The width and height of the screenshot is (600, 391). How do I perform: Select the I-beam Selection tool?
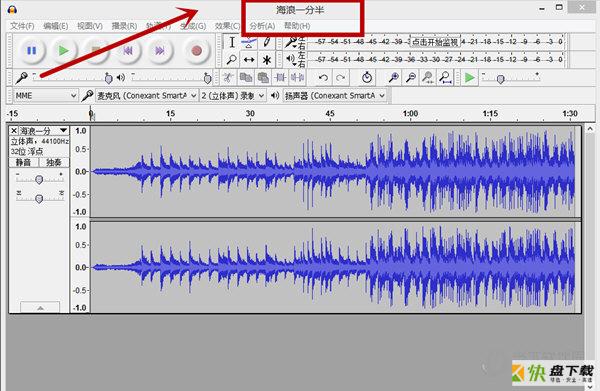coord(232,42)
